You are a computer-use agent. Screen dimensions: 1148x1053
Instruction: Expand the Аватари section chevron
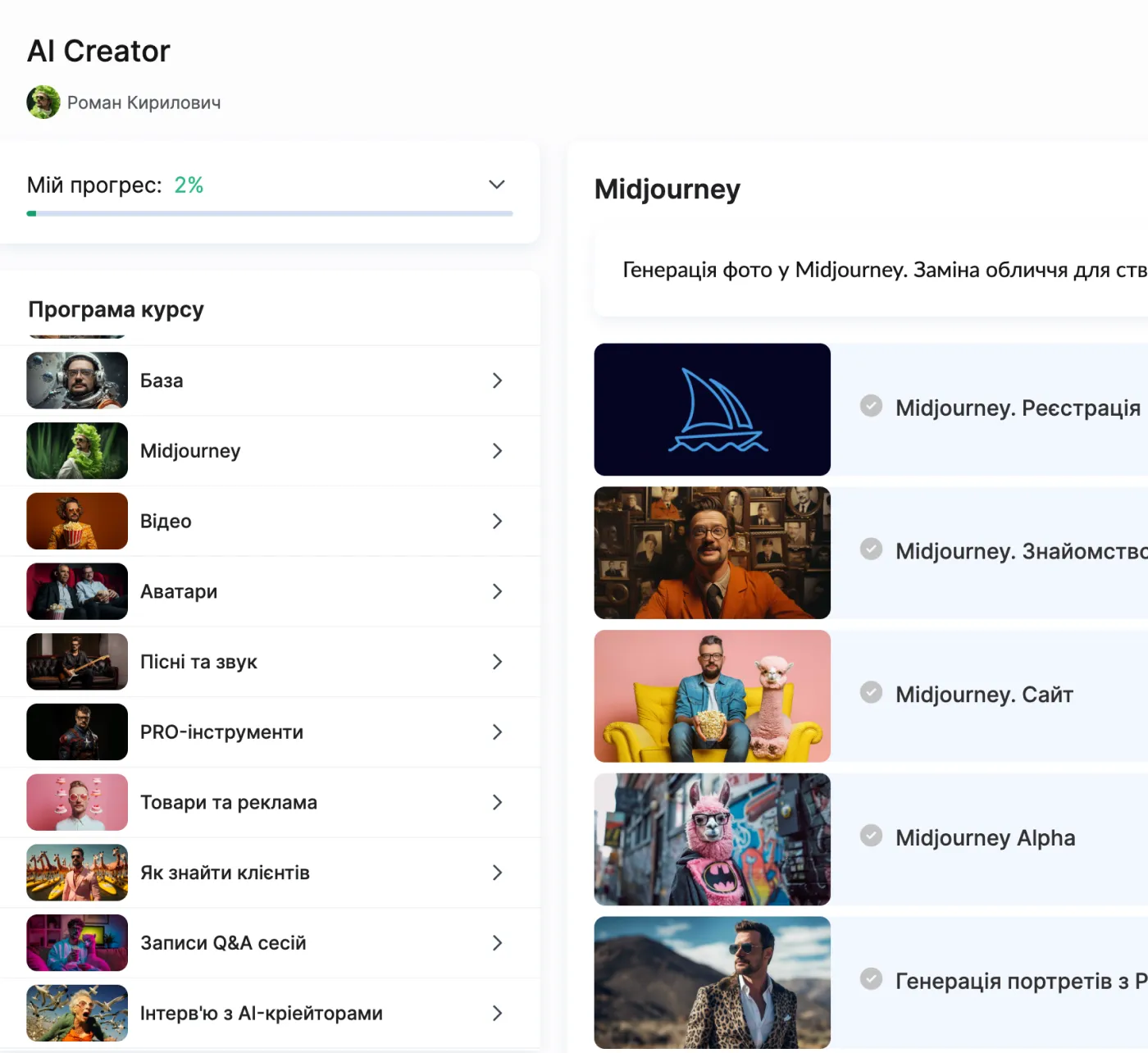pyautogui.click(x=497, y=591)
